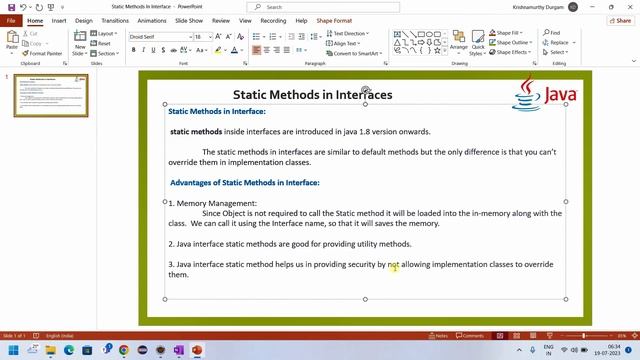Undo the last action
The width and height of the screenshot is (640, 360).
[23, 7]
